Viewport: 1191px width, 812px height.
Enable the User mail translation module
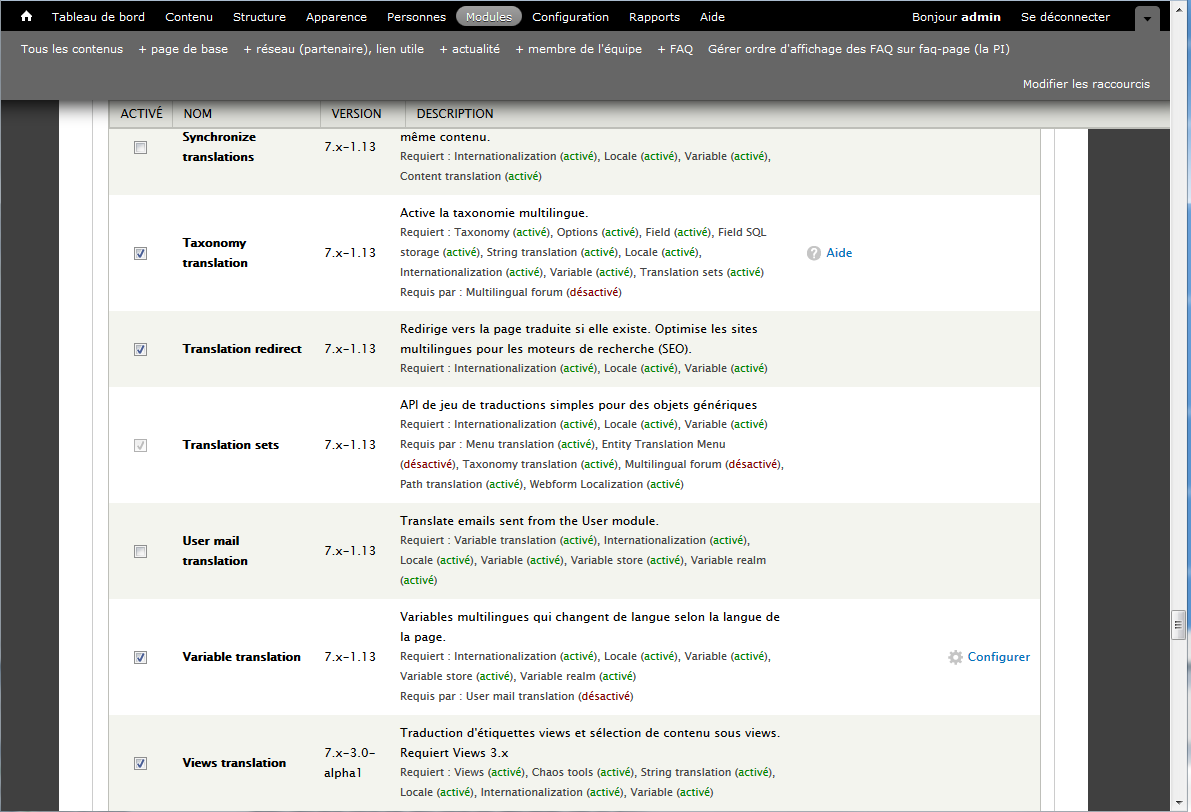(x=141, y=551)
